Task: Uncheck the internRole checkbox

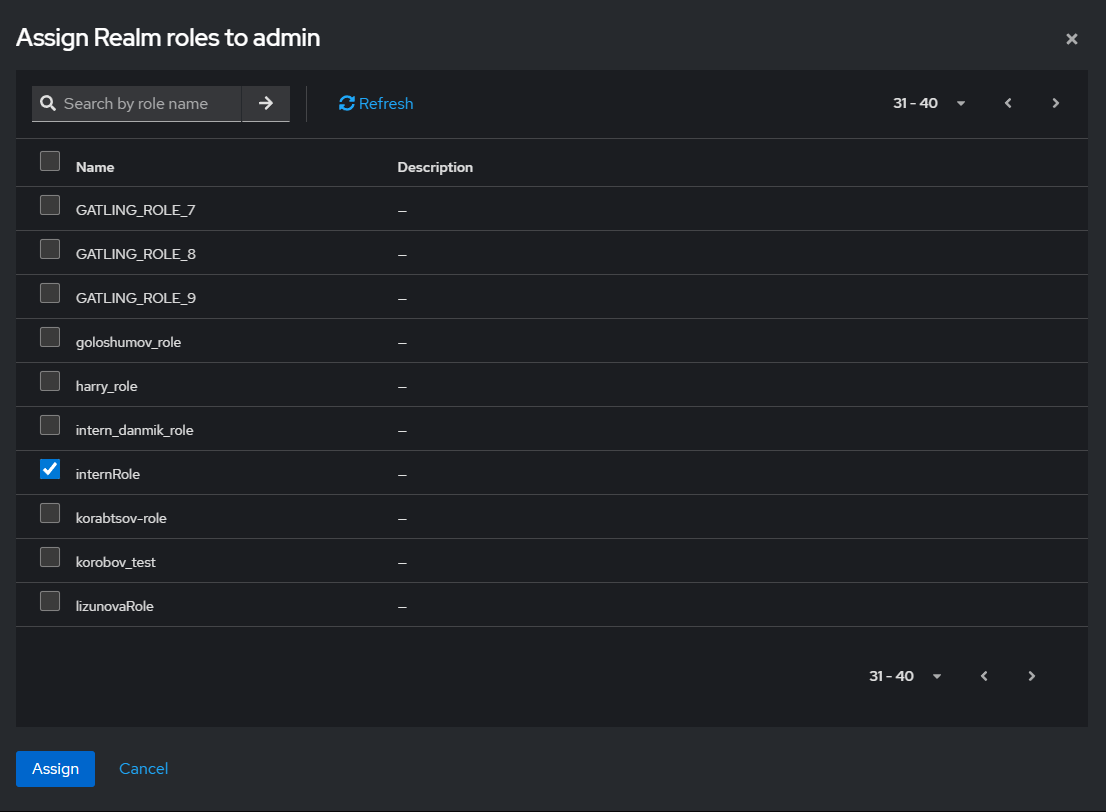Action: (x=50, y=468)
